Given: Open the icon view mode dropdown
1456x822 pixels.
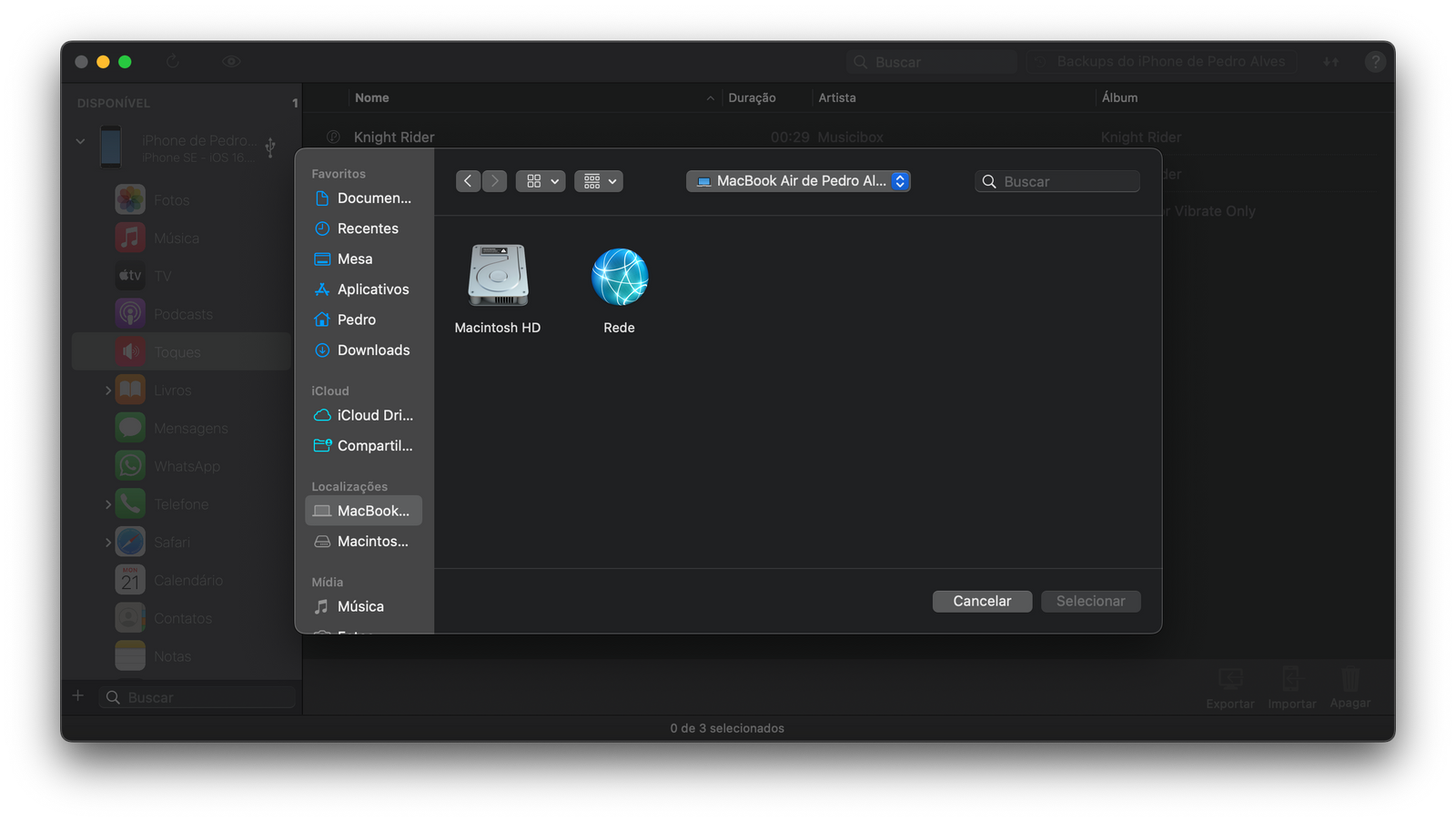Looking at the screenshot, I should [541, 181].
